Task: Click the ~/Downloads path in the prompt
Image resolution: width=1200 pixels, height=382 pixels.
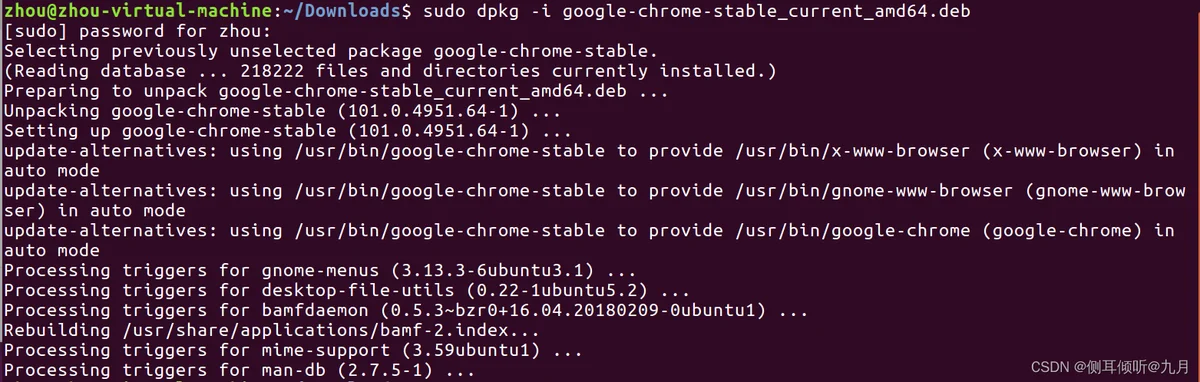Action: (x=337, y=11)
